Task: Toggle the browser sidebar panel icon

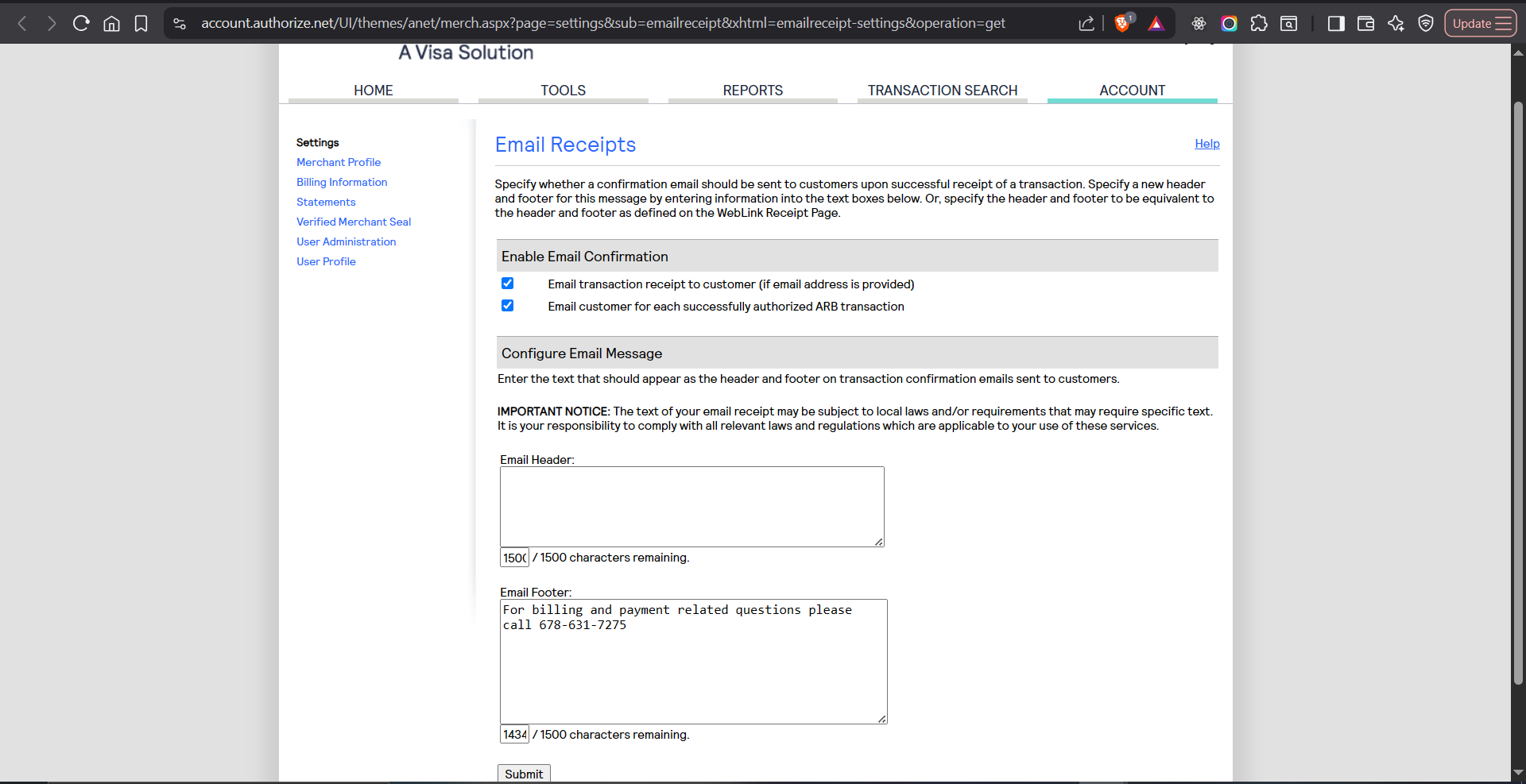Action: (1336, 23)
